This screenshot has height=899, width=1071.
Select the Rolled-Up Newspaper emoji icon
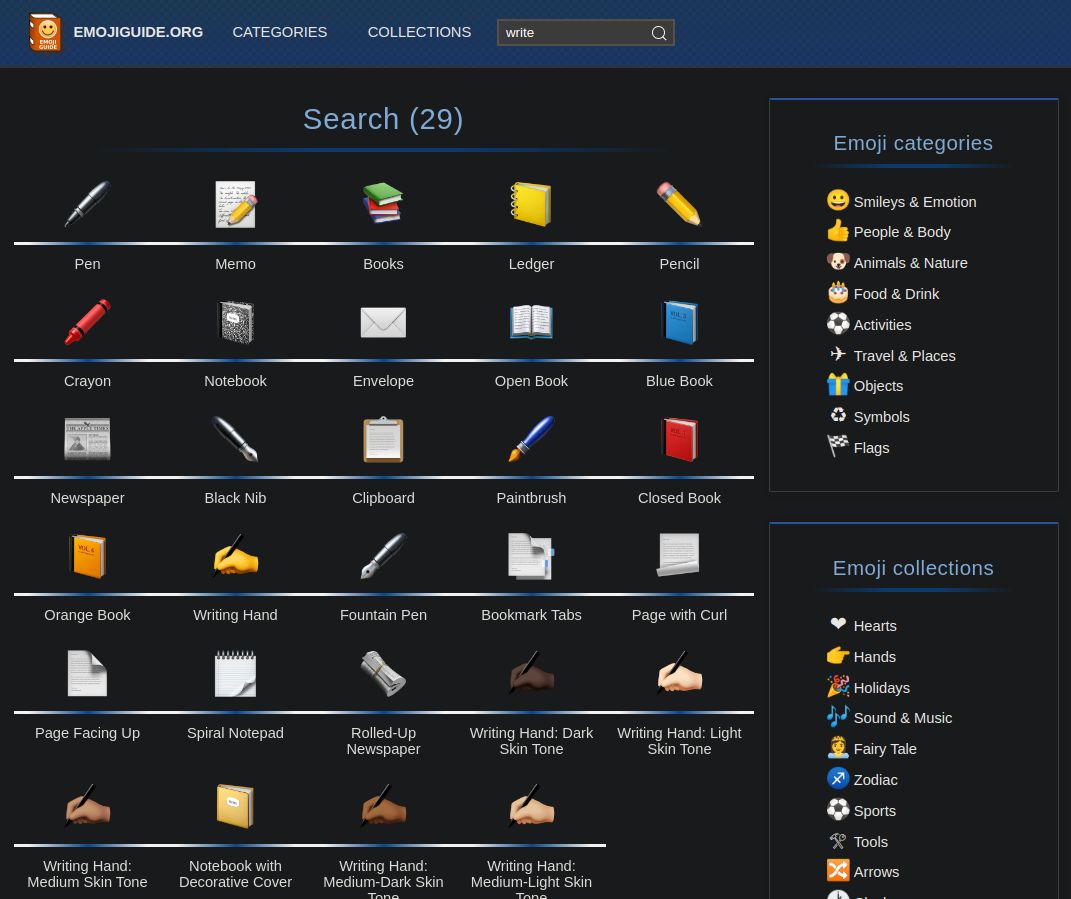pyautogui.click(x=383, y=673)
